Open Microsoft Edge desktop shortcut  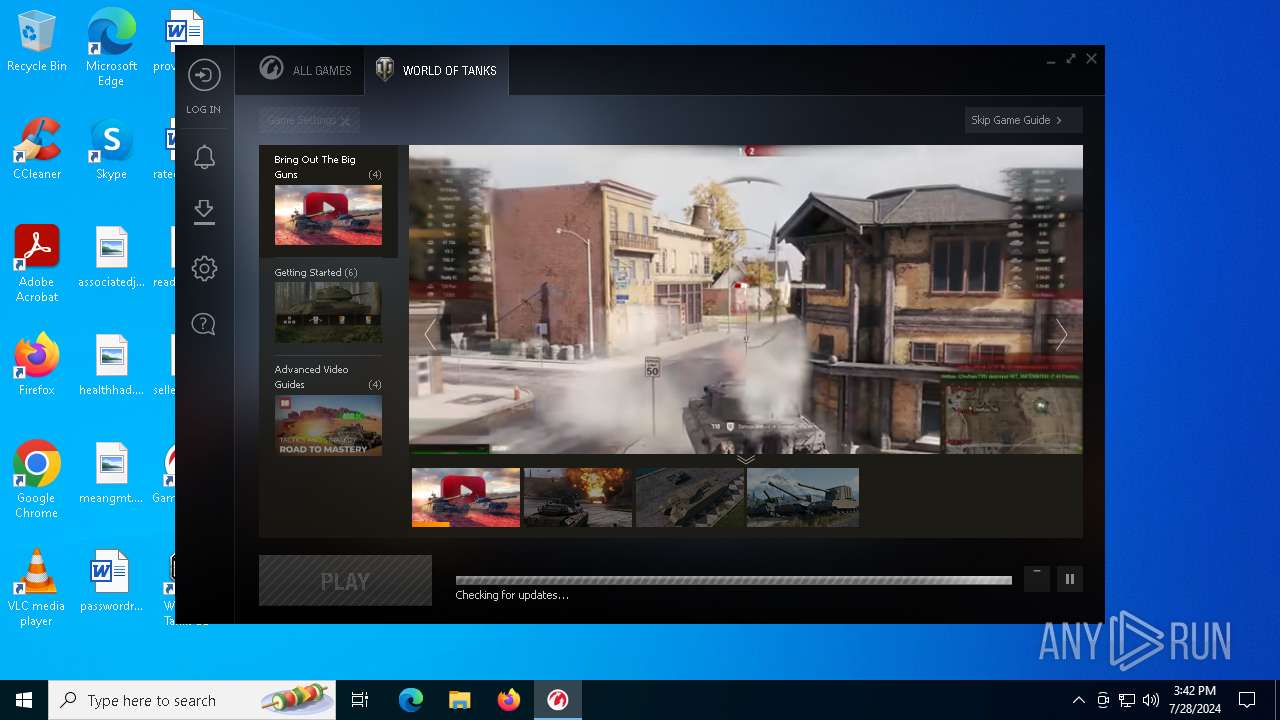tap(111, 47)
